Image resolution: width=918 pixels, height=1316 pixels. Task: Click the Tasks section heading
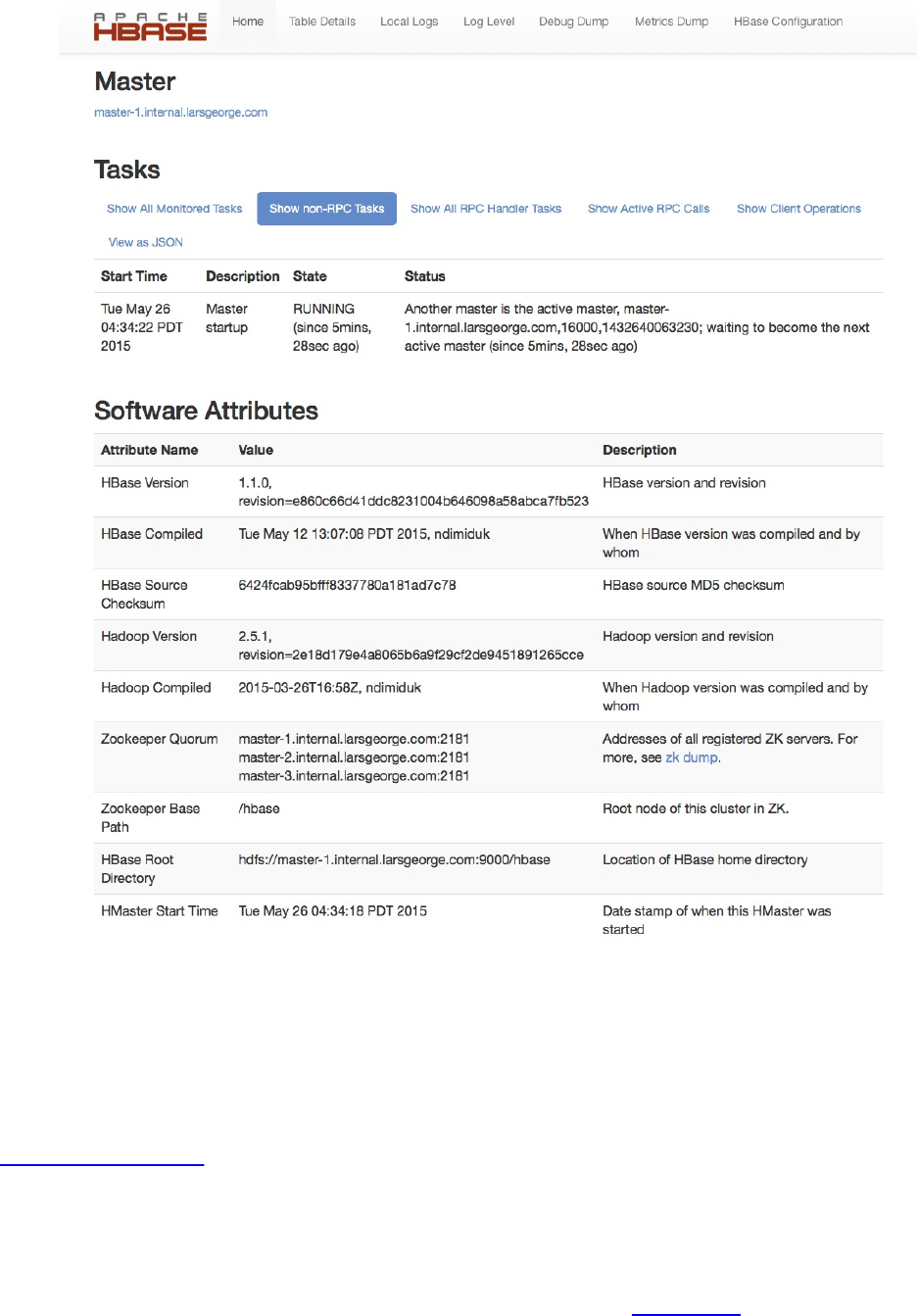click(127, 170)
